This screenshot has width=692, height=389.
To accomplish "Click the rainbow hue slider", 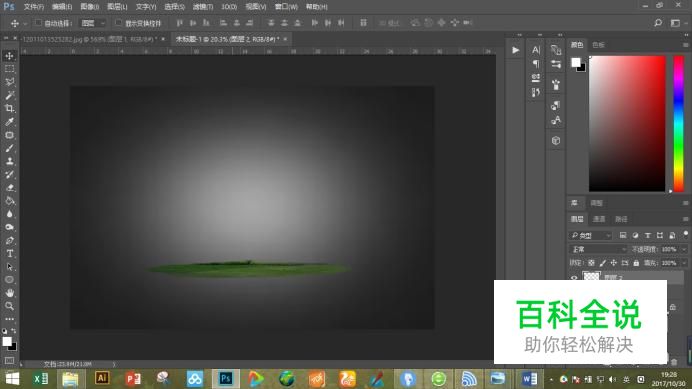I will (x=678, y=124).
